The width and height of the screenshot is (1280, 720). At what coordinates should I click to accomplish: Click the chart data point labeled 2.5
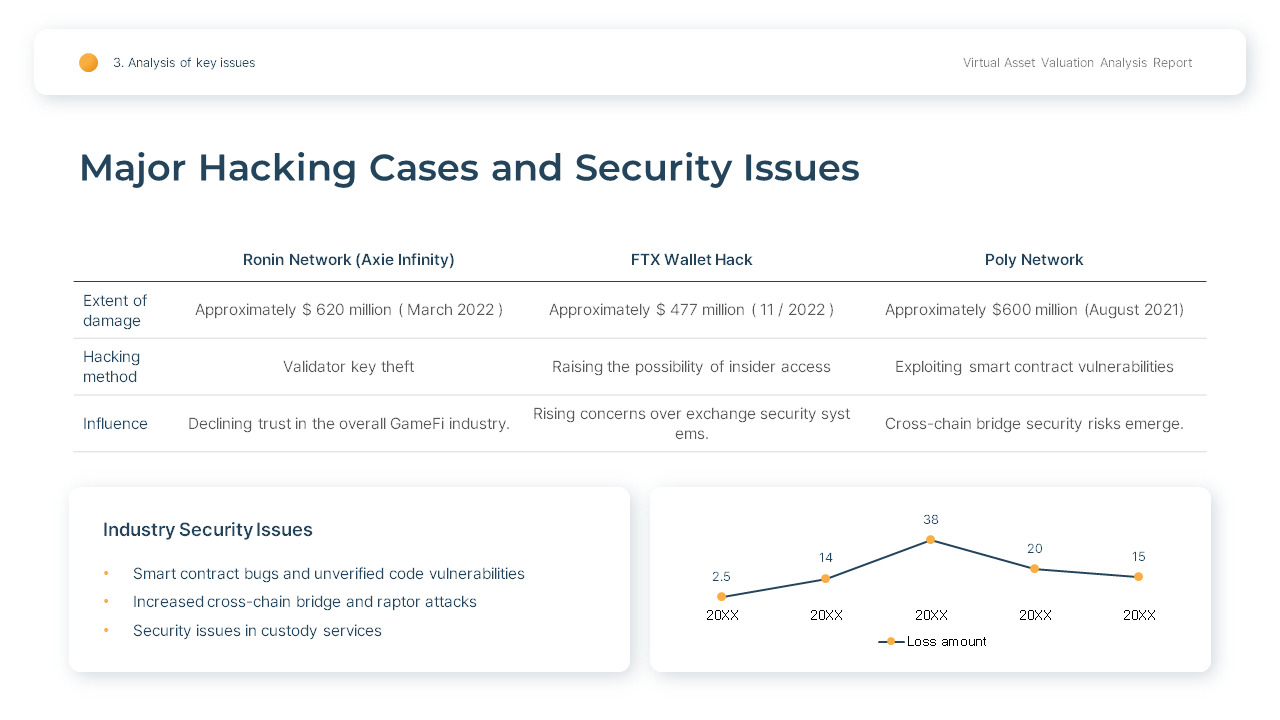pyautogui.click(x=721, y=597)
